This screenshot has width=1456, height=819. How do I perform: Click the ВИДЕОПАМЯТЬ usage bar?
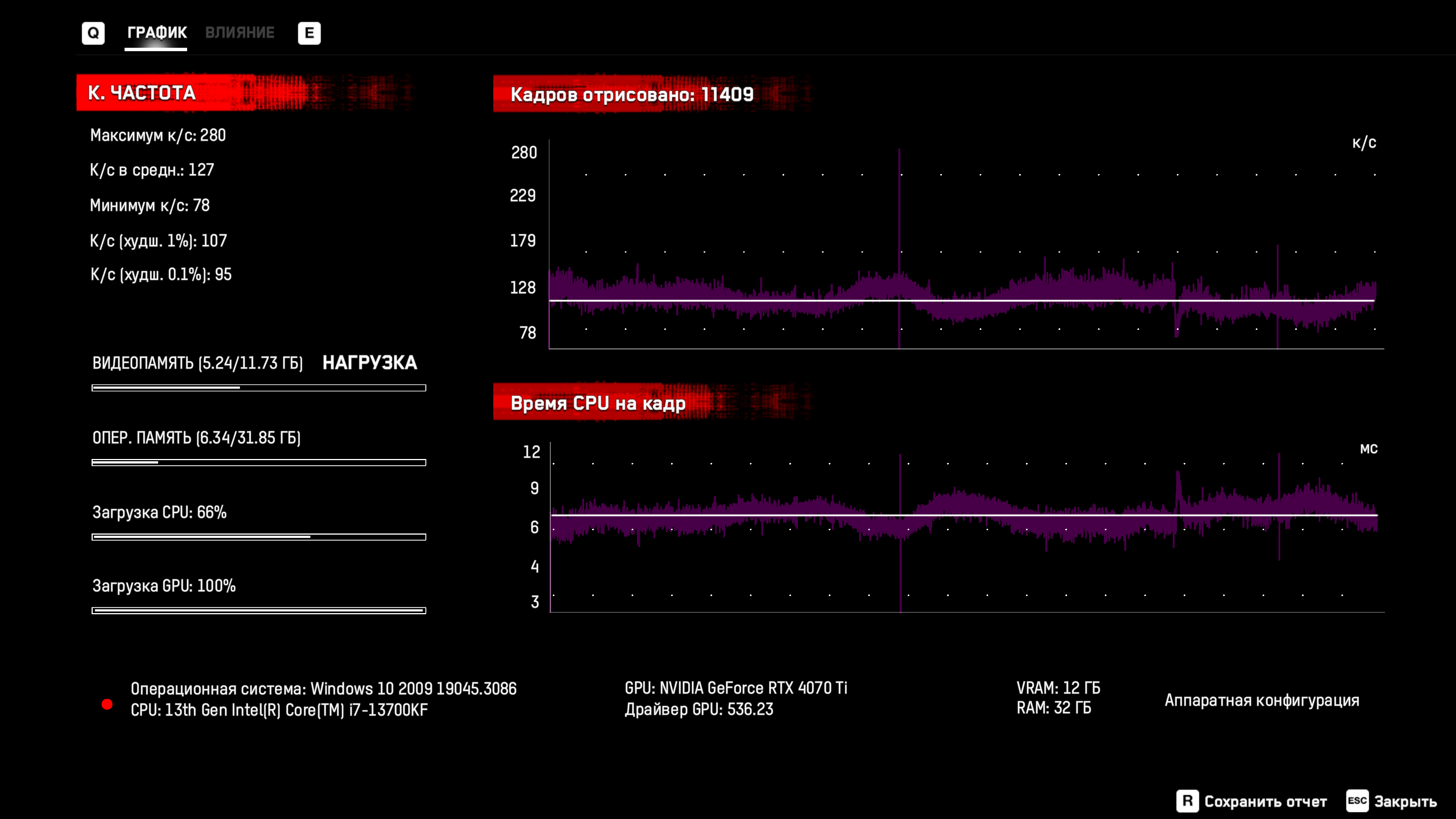point(259,388)
